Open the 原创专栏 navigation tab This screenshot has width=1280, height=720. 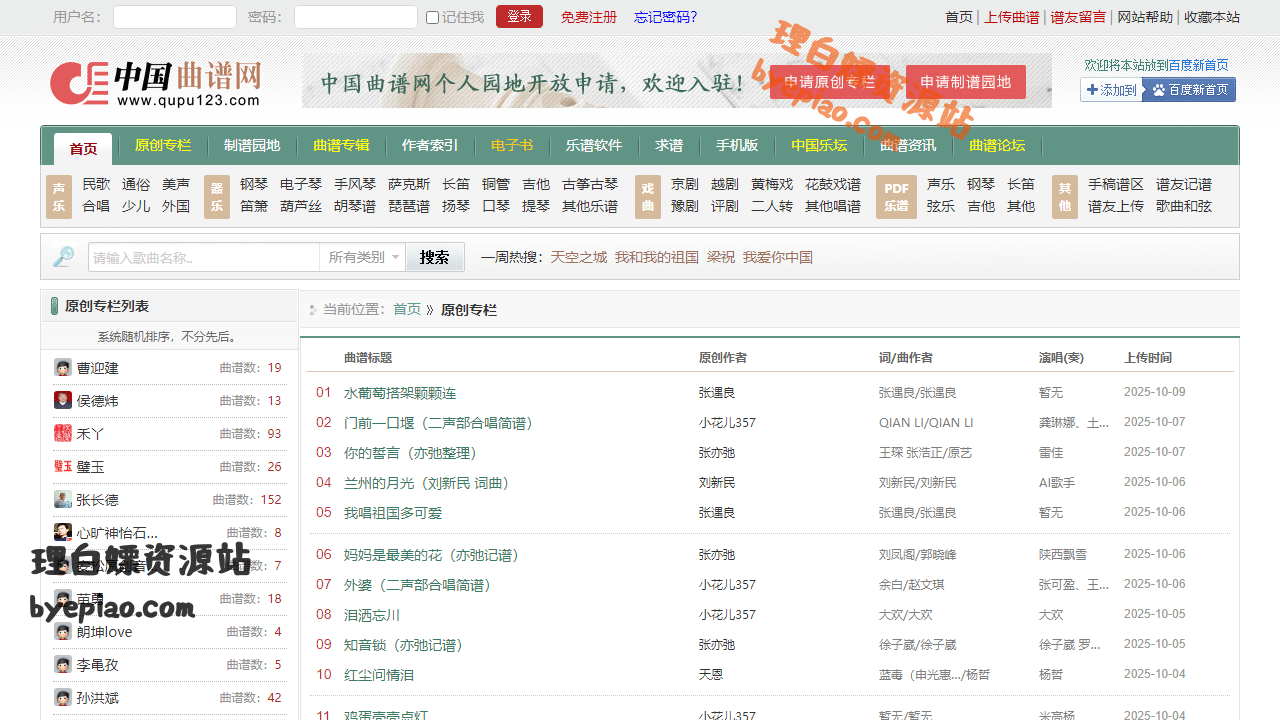click(x=163, y=146)
